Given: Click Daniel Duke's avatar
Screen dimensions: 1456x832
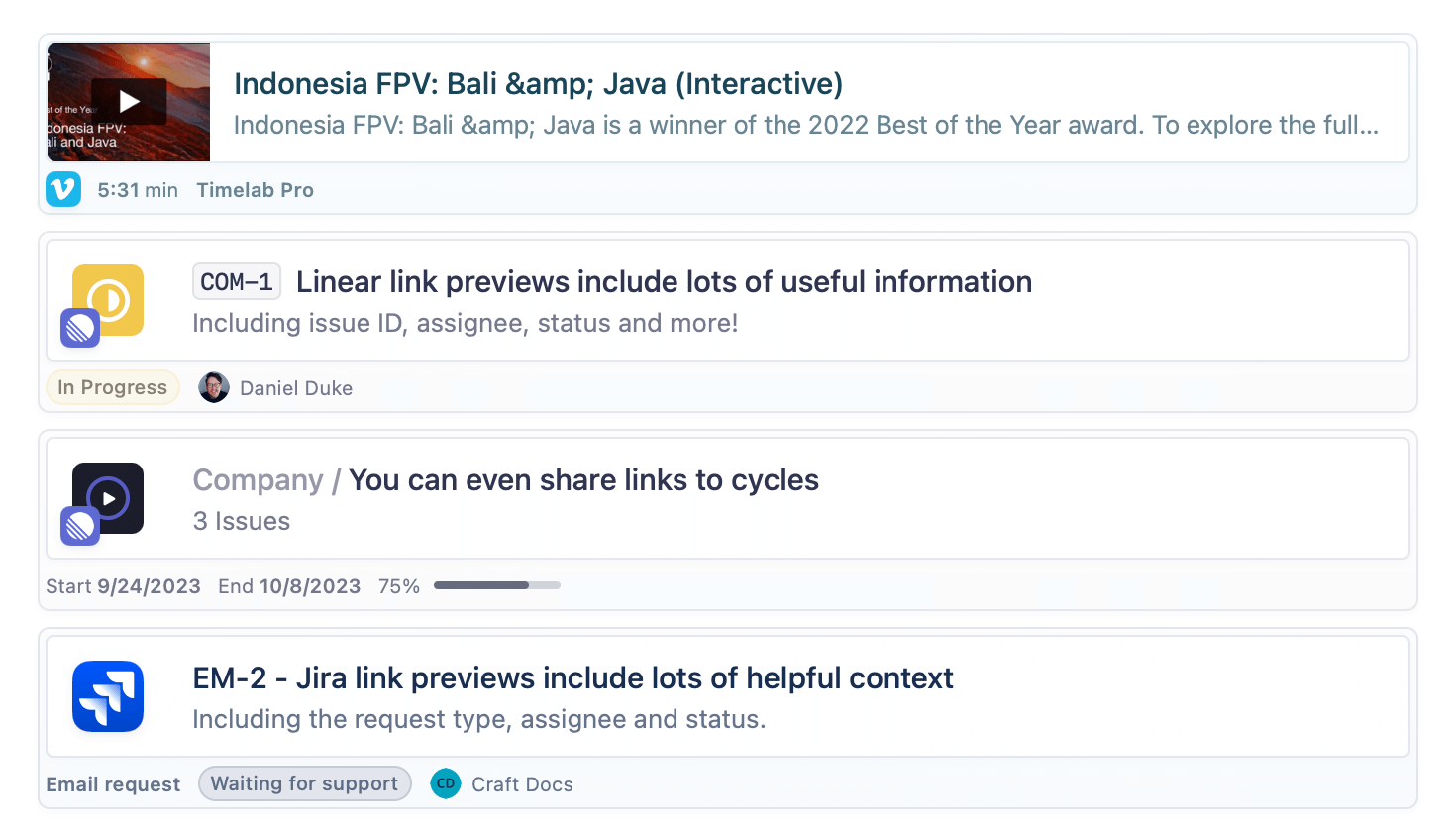Looking at the screenshot, I should [214, 387].
